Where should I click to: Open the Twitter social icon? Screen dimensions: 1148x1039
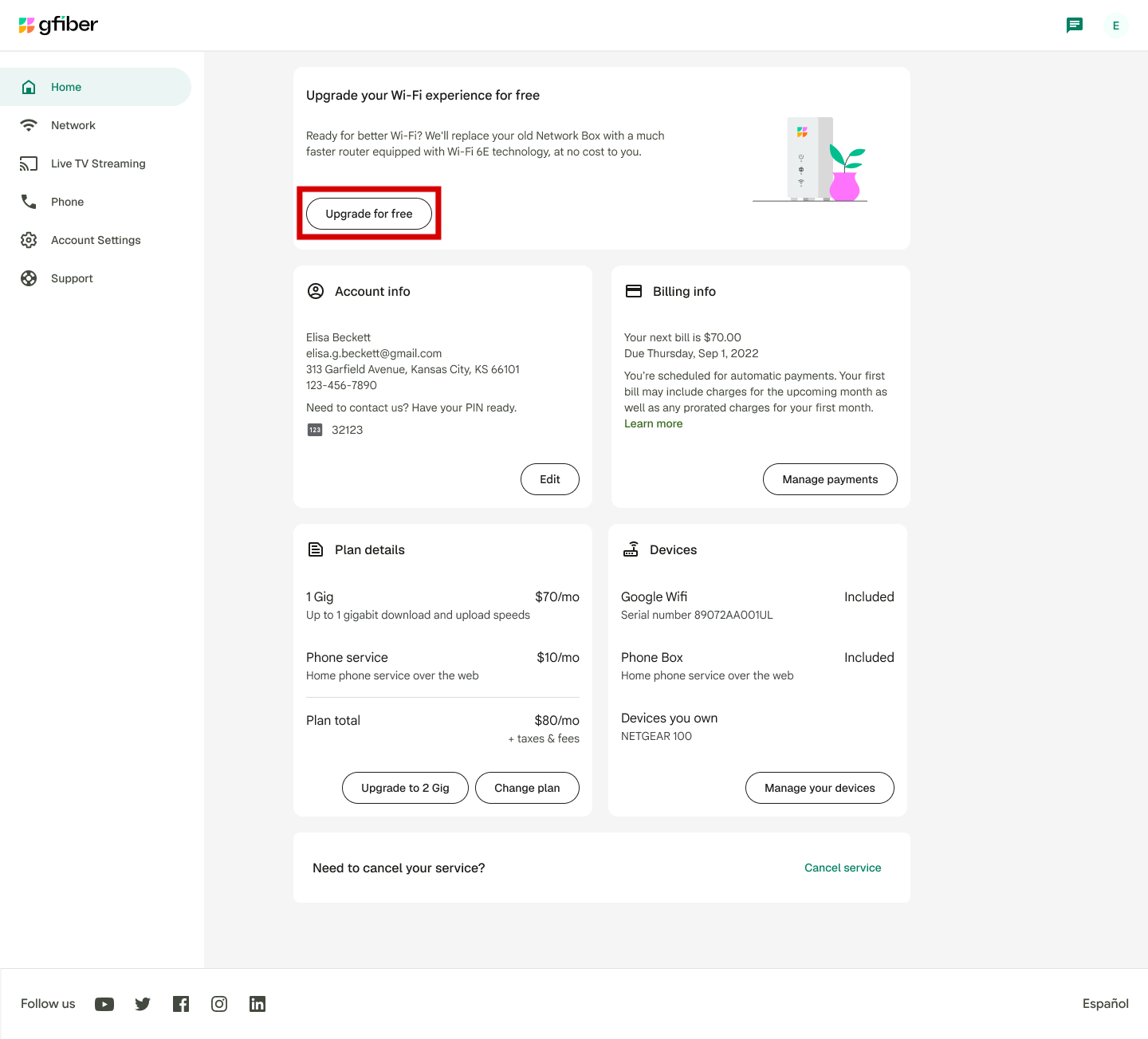coord(143,1004)
